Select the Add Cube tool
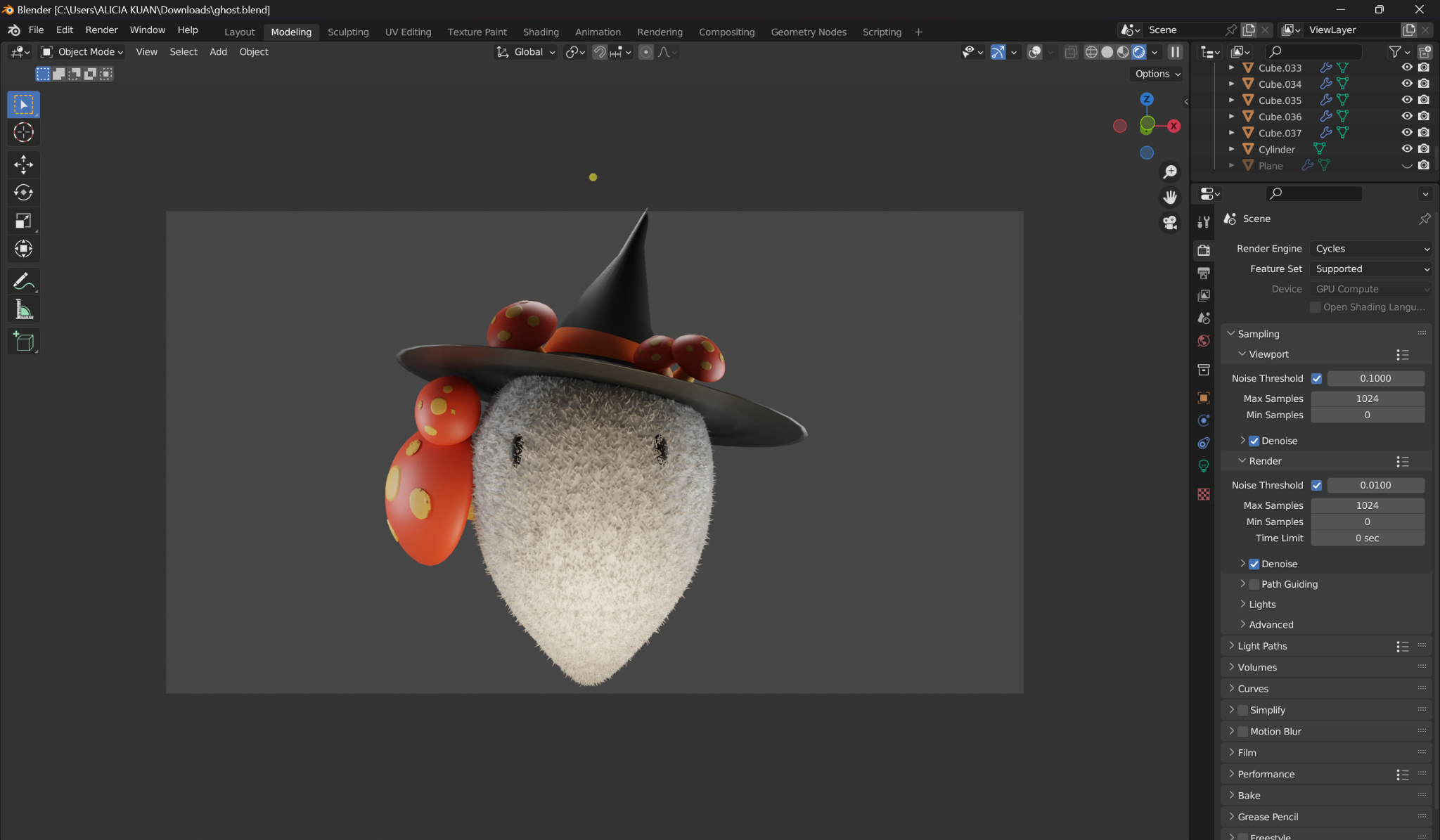The width and height of the screenshot is (1440, 840). 23,342
